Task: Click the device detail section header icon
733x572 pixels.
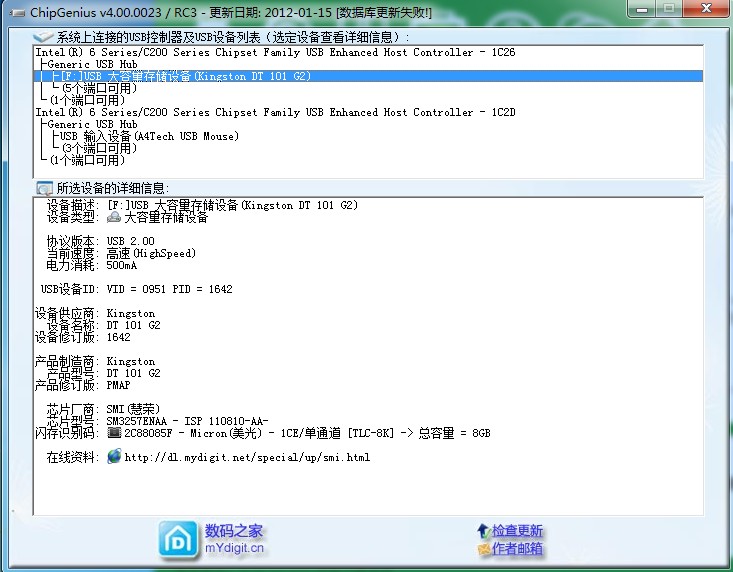Action: [44, 188]
